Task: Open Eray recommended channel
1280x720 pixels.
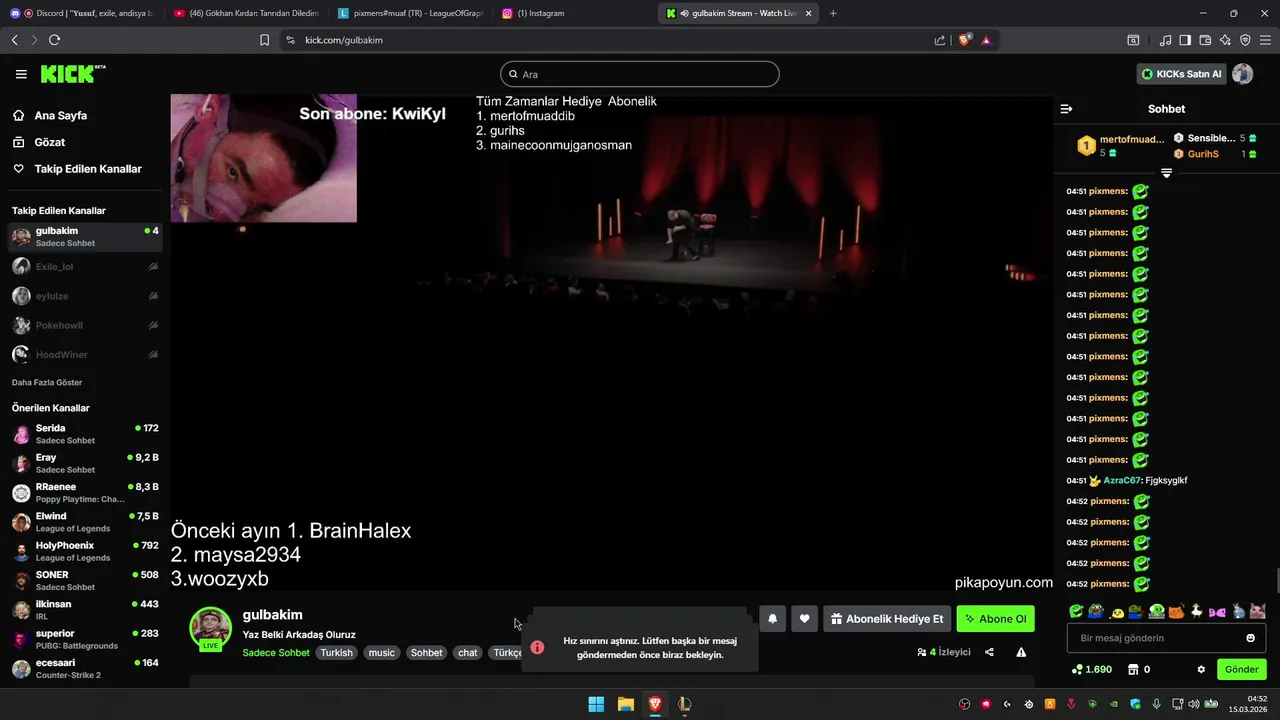Action: coord(85,463)
